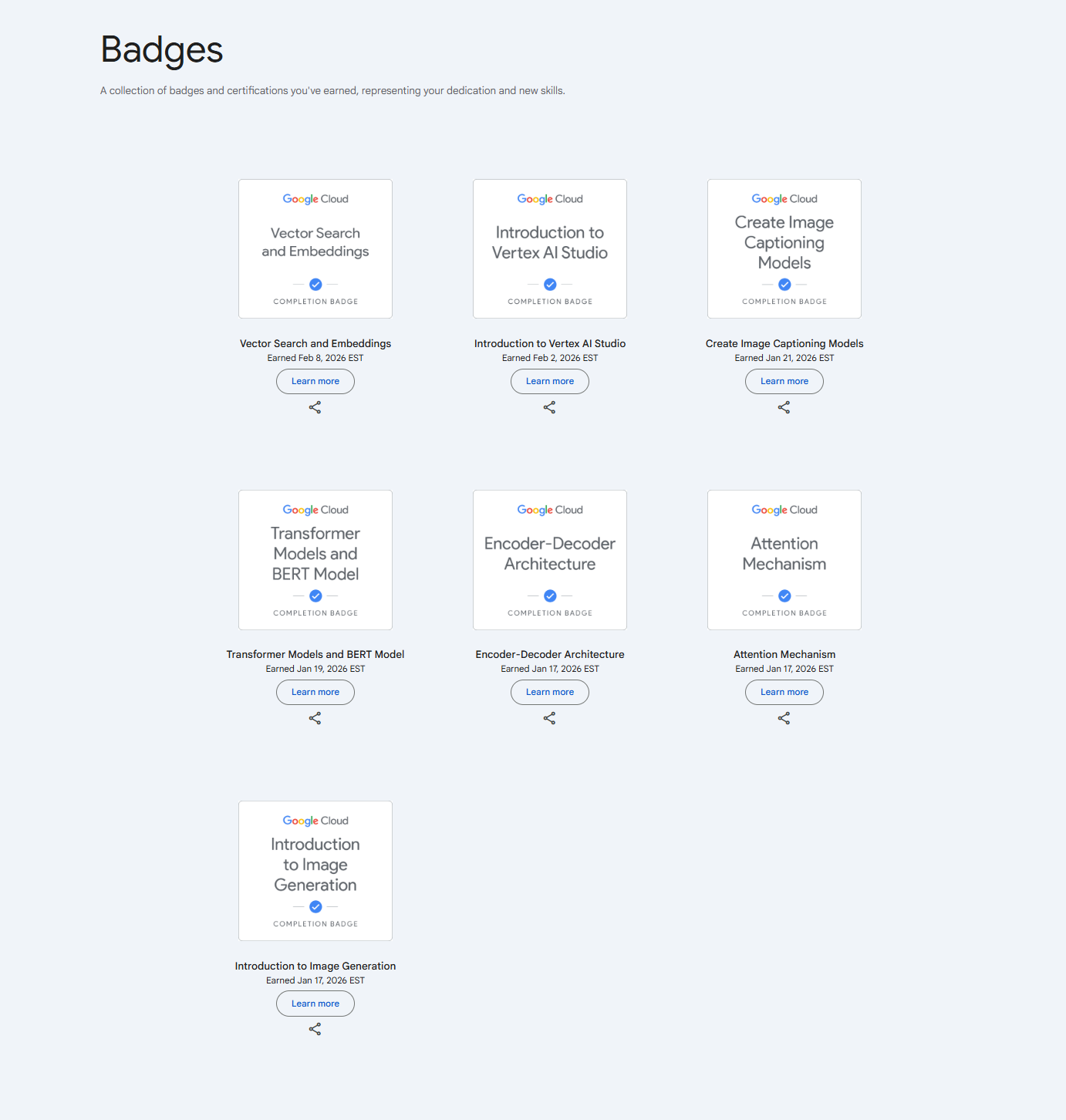Click the badges collection description sentence
The width and height of the screenshot is (1066, 1120).
coord(332,90)
